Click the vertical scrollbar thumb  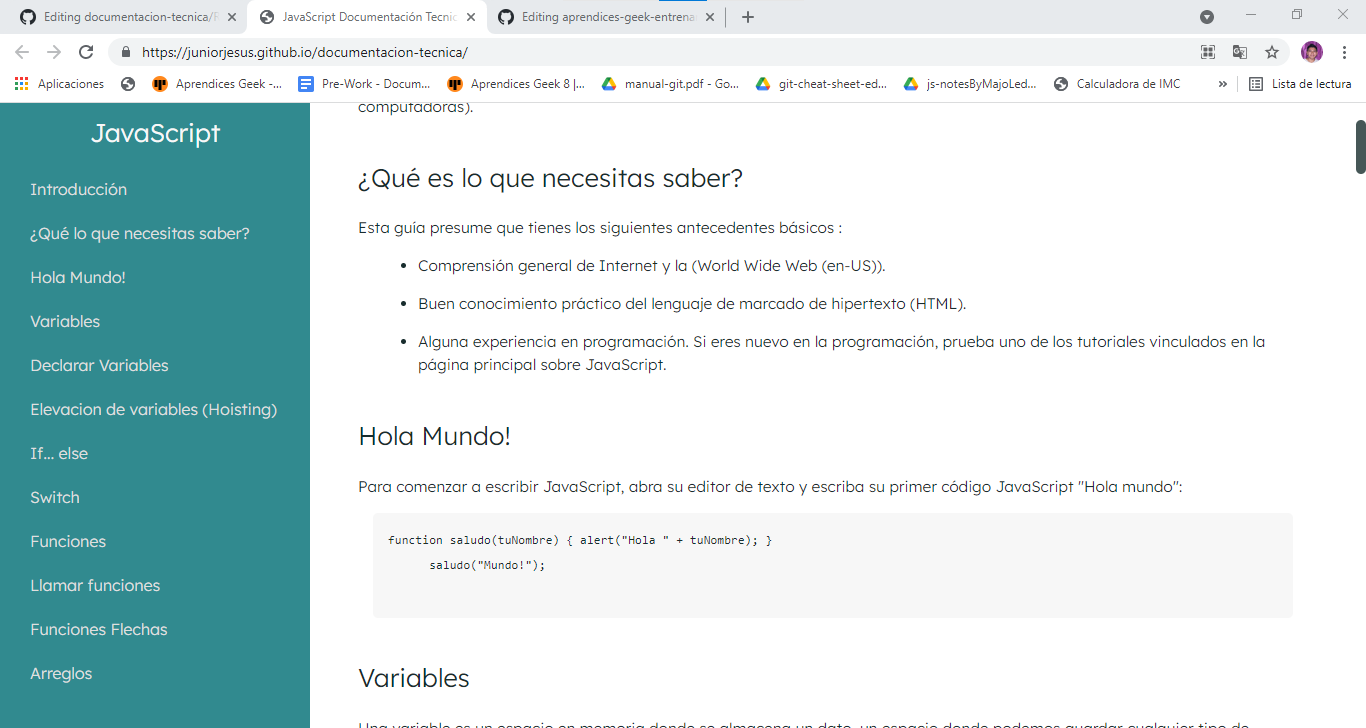[1358, 140]
